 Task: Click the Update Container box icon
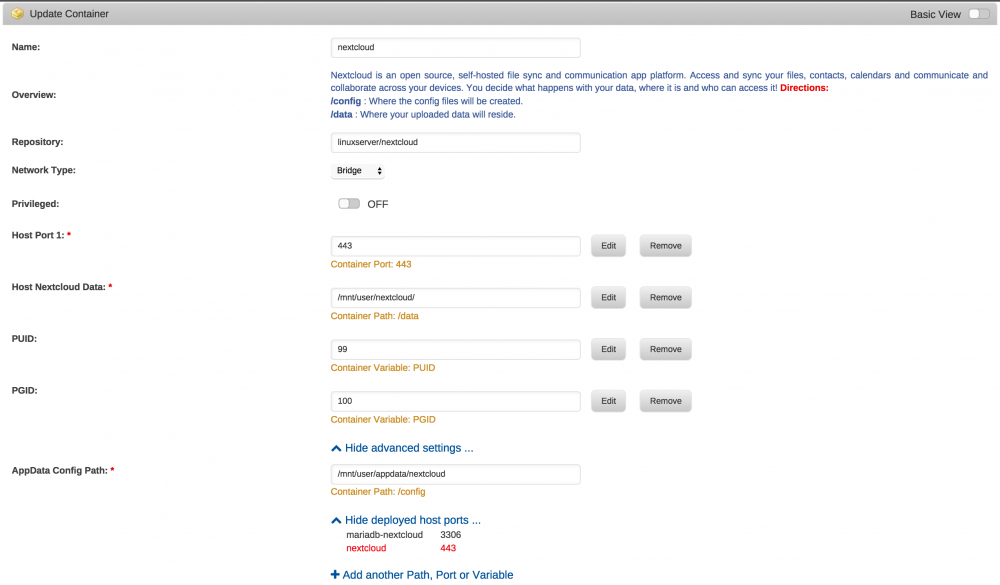coord(17,13)
